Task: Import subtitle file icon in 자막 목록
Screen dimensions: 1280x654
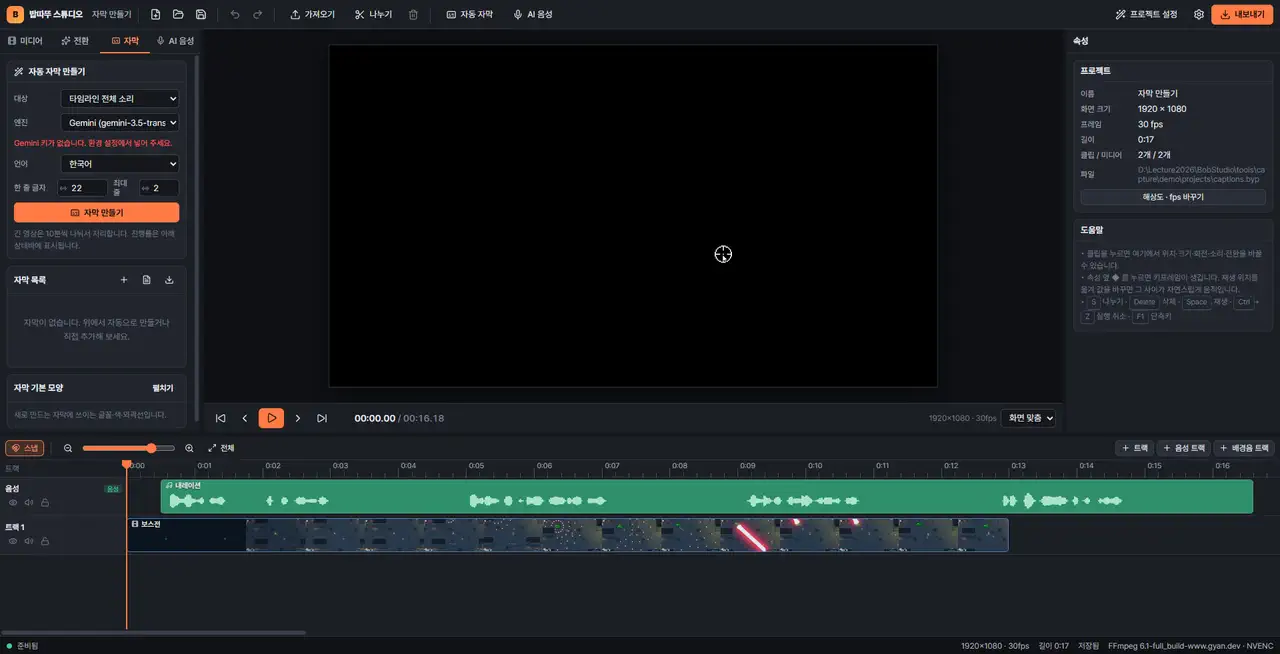Action: pyautogui.click(x=146, y=280)
